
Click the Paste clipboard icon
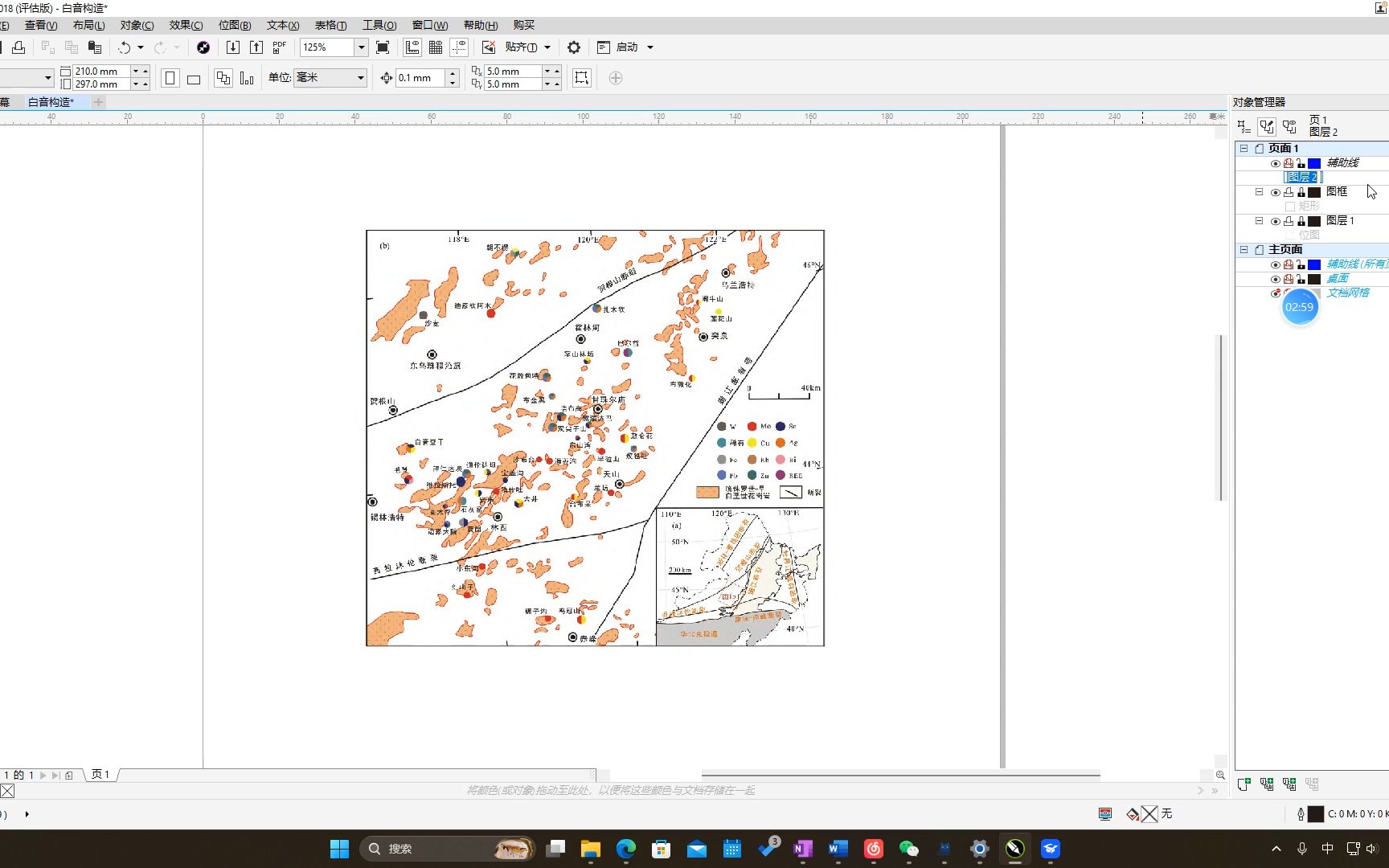tap(95, 47)
